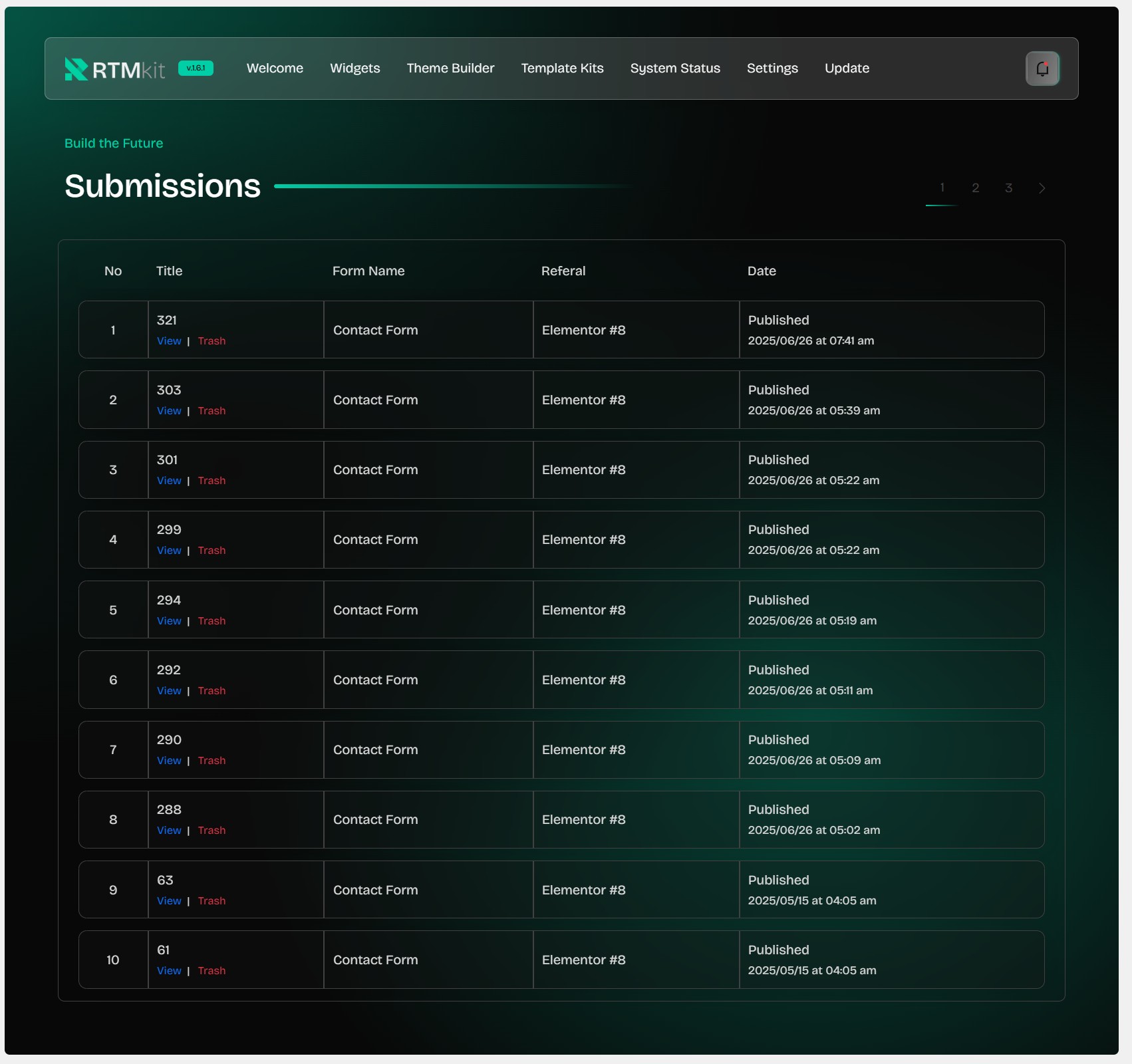Click title 303 in row 2

click(169, 390)
